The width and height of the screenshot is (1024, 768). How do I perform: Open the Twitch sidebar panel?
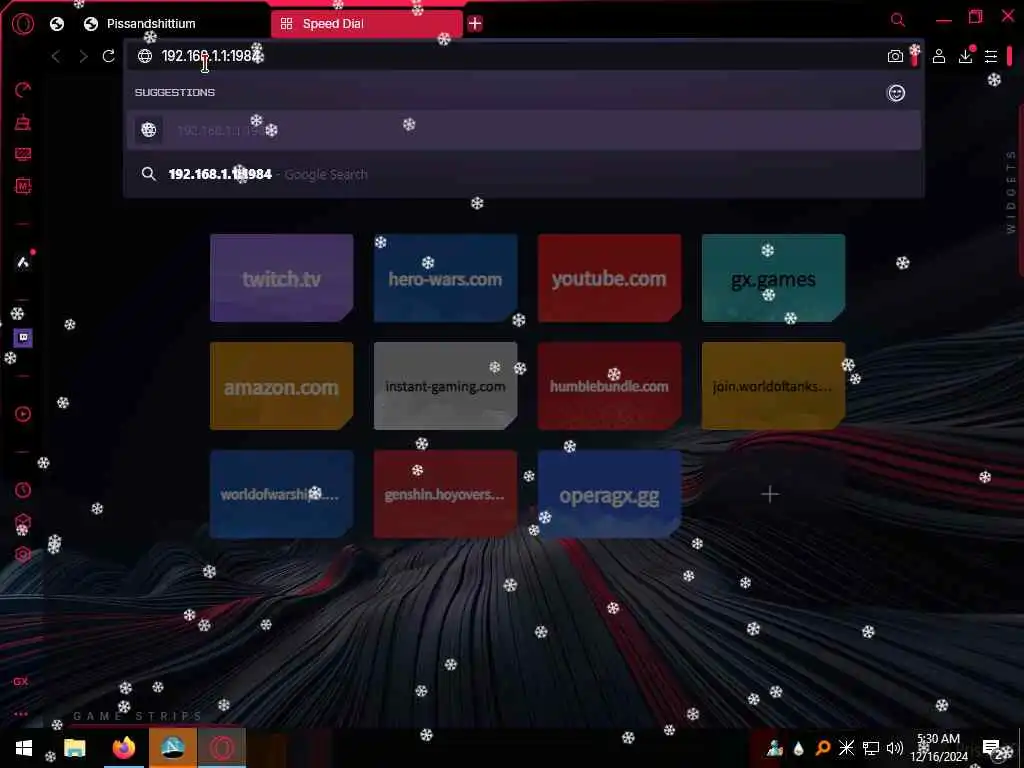click(23, 338)
